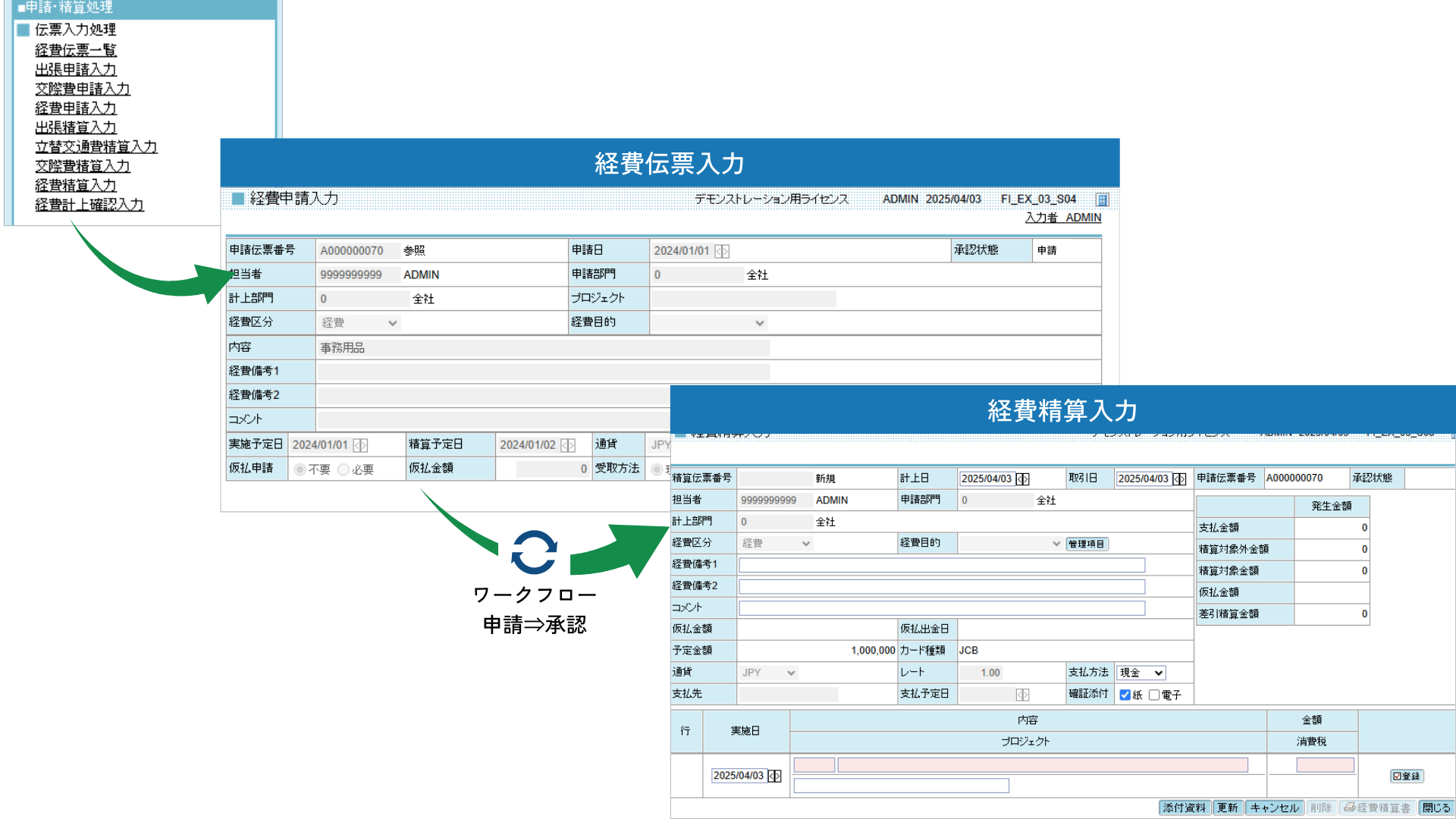The image size is (1456, 819).
Task: Click grid icon beside FI_EX_03_S04
Action: (x=1102, y=199)
